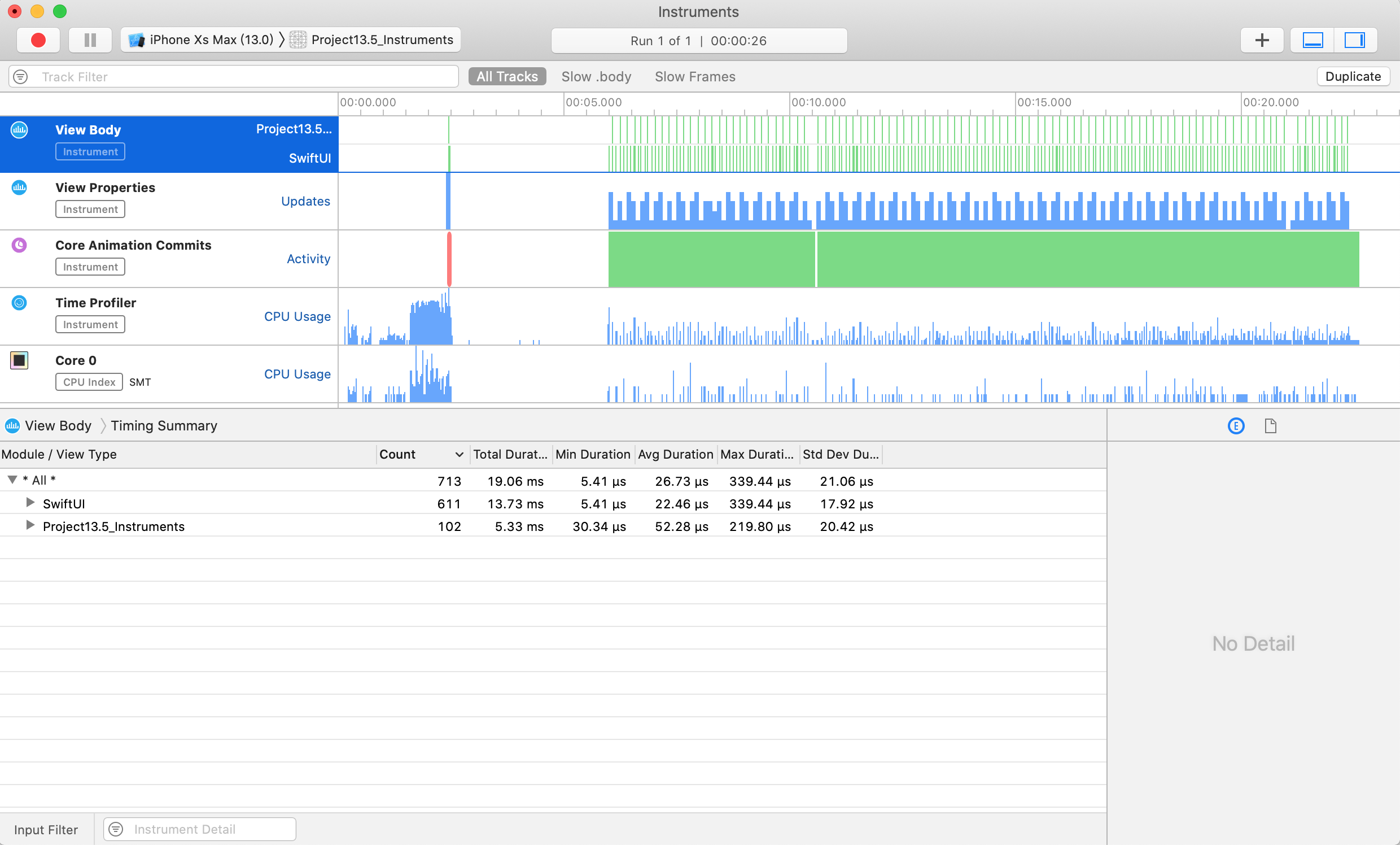The image size is (1400, 845).
Task: Switch to the Slow .body tab
Action: click(x=596, y=77)
